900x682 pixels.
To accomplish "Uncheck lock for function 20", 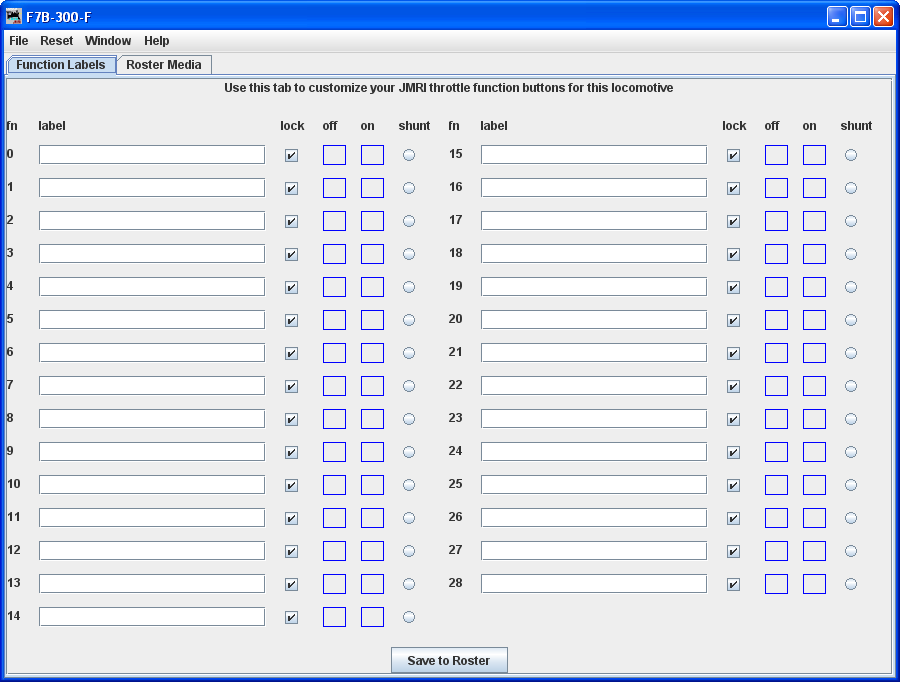I will click(733, 320).
